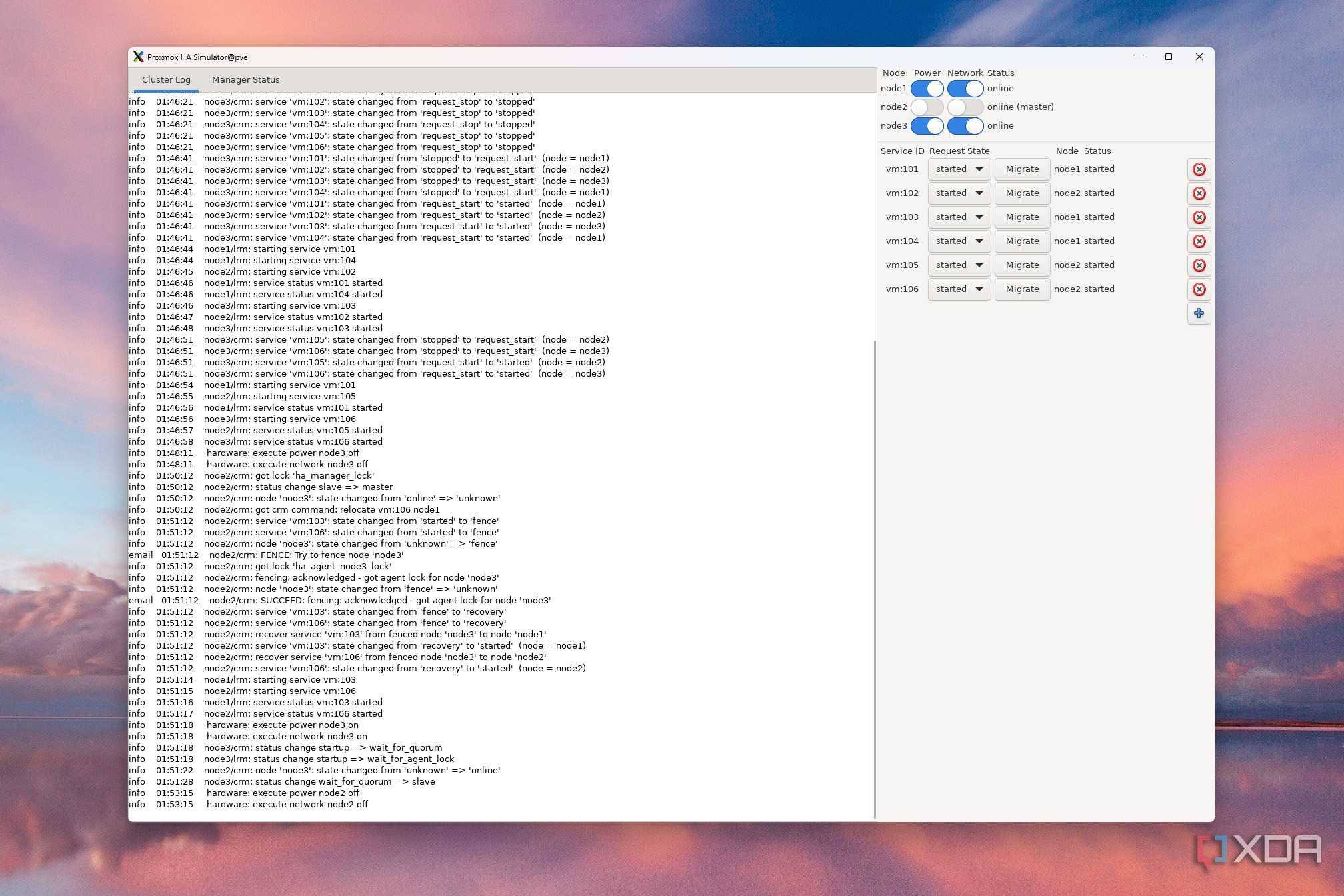Delete service vm:101 with red X icon
Screen dimensions: 1344x896
1199,169
